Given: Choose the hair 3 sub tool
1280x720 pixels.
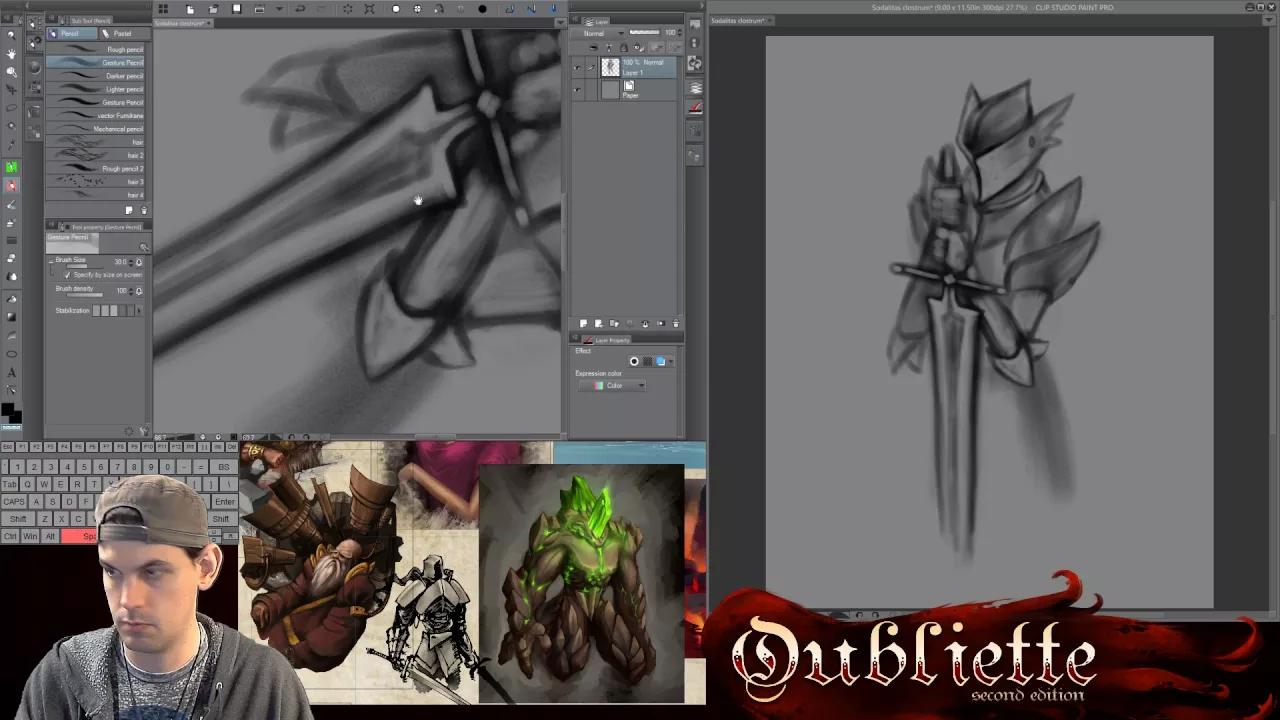Looking at the screenshot, I should pyautogui.click(x=97, y=182).
